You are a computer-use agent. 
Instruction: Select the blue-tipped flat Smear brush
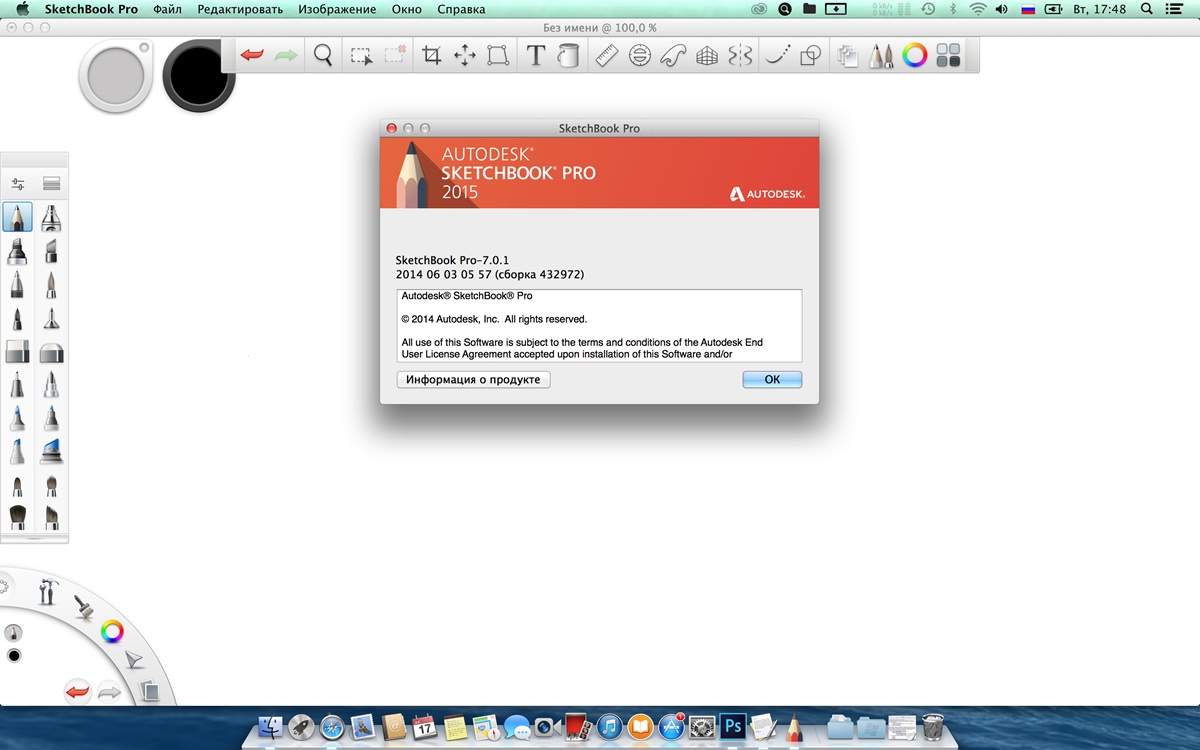(51, 452)
